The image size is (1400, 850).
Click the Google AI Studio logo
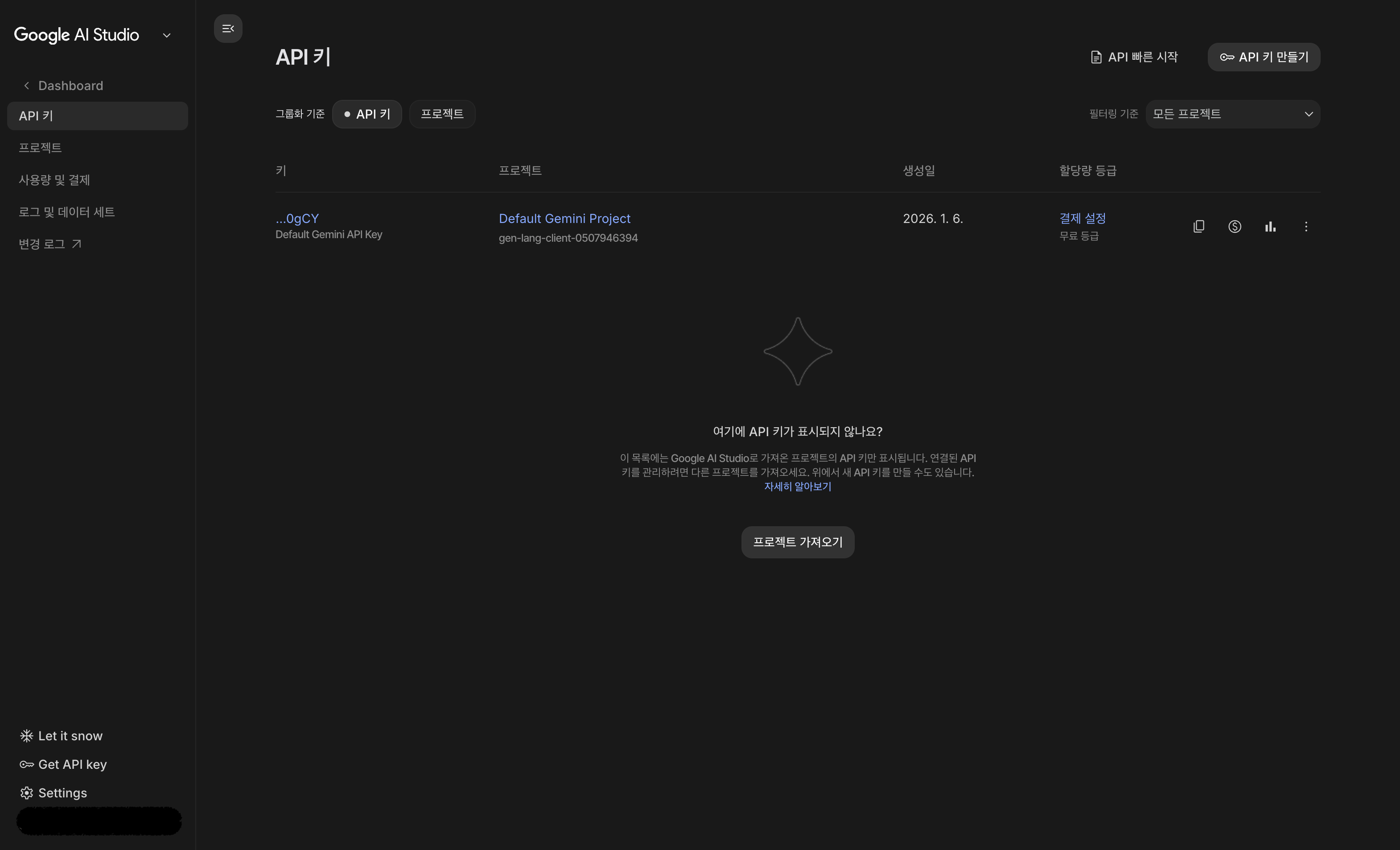77,35
